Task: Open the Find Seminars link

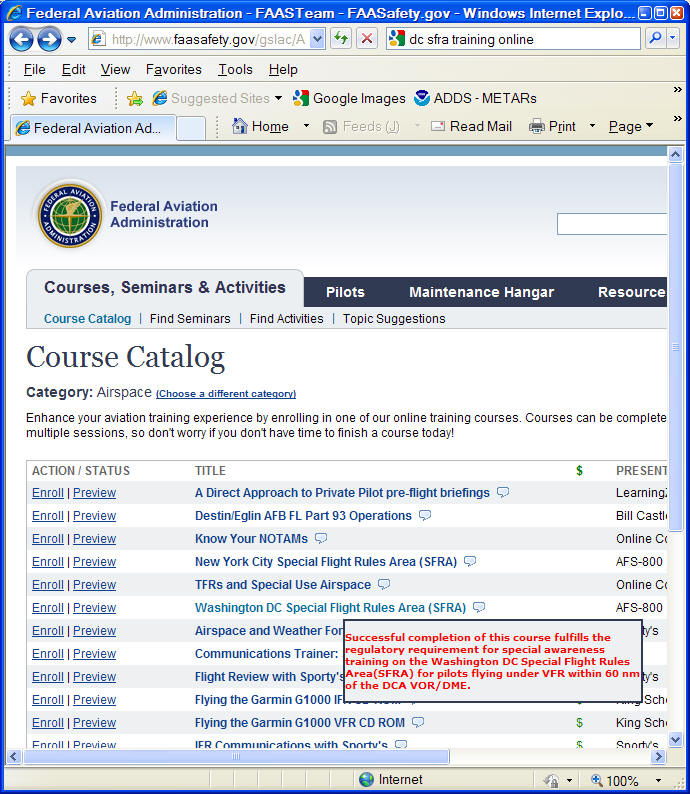Action: coord(190,319)
